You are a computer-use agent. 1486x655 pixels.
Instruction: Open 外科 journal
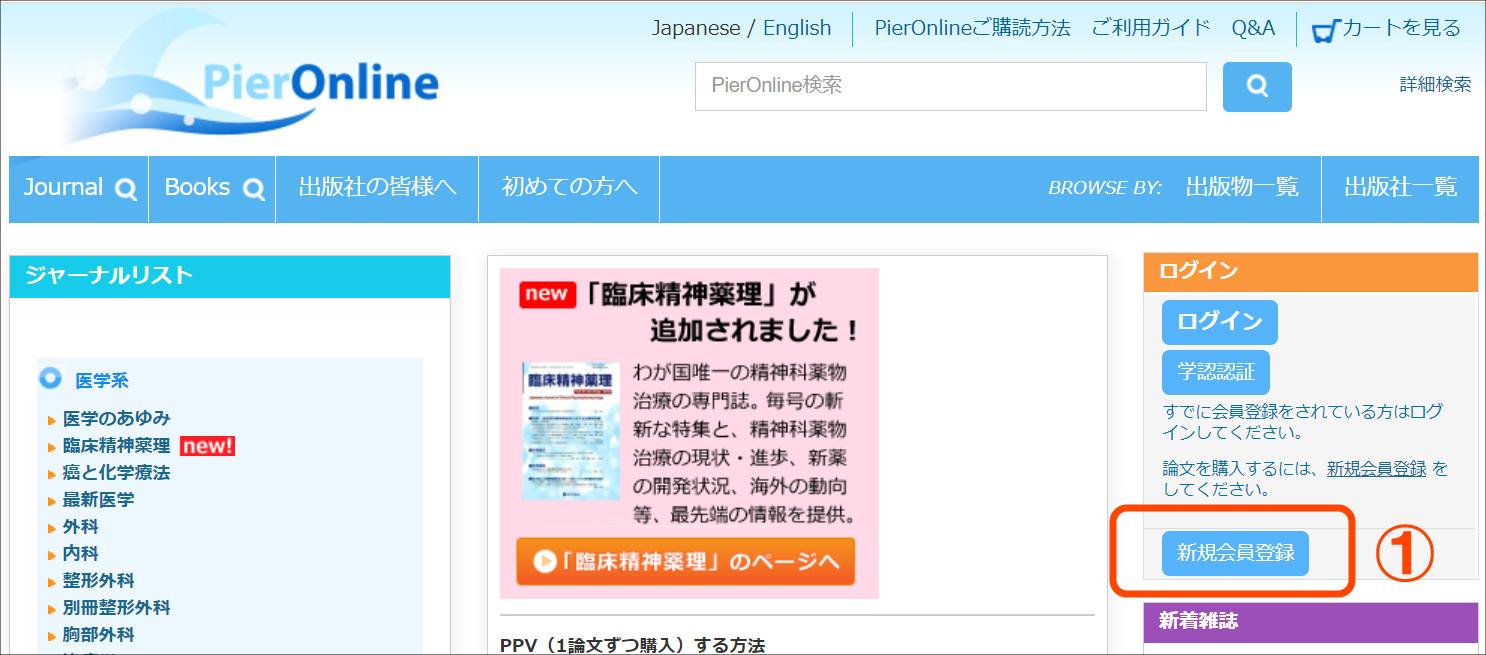[x=80, y=527]
